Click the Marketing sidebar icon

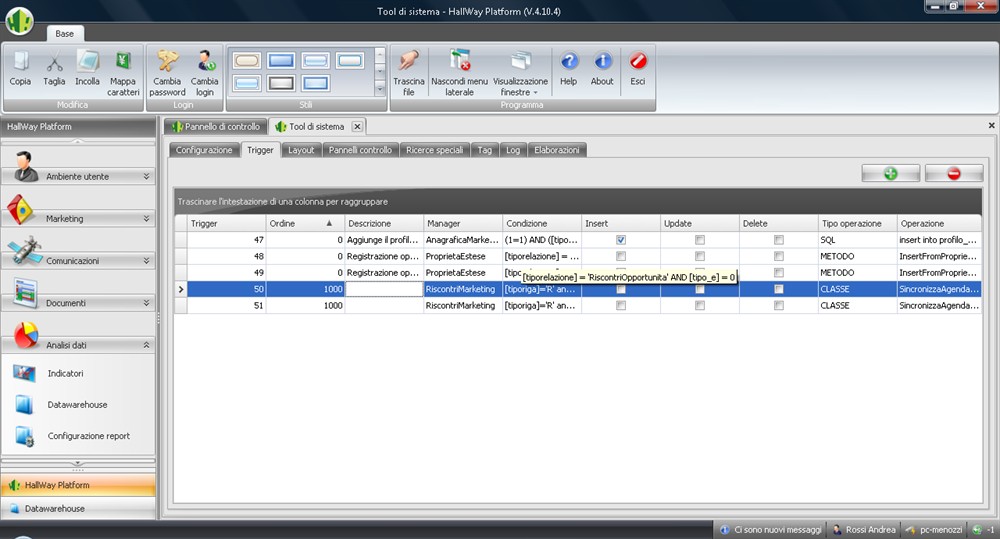(x=20, y=209)
